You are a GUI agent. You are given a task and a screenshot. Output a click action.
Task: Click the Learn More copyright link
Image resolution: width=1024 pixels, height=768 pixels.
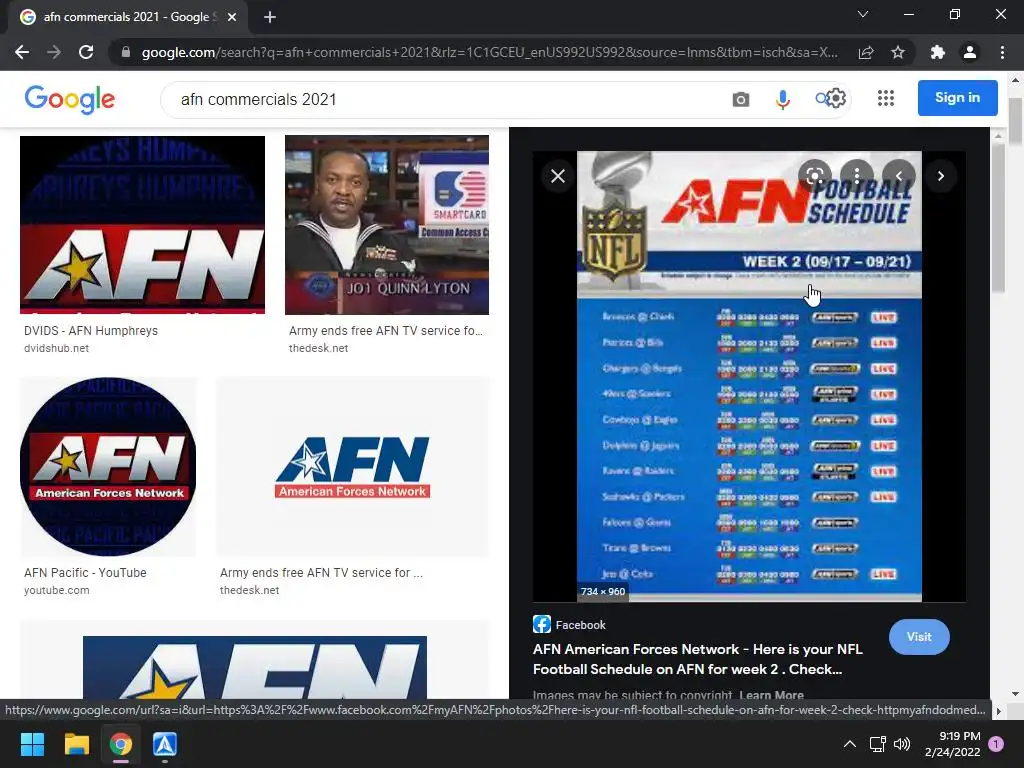(772, 695)
